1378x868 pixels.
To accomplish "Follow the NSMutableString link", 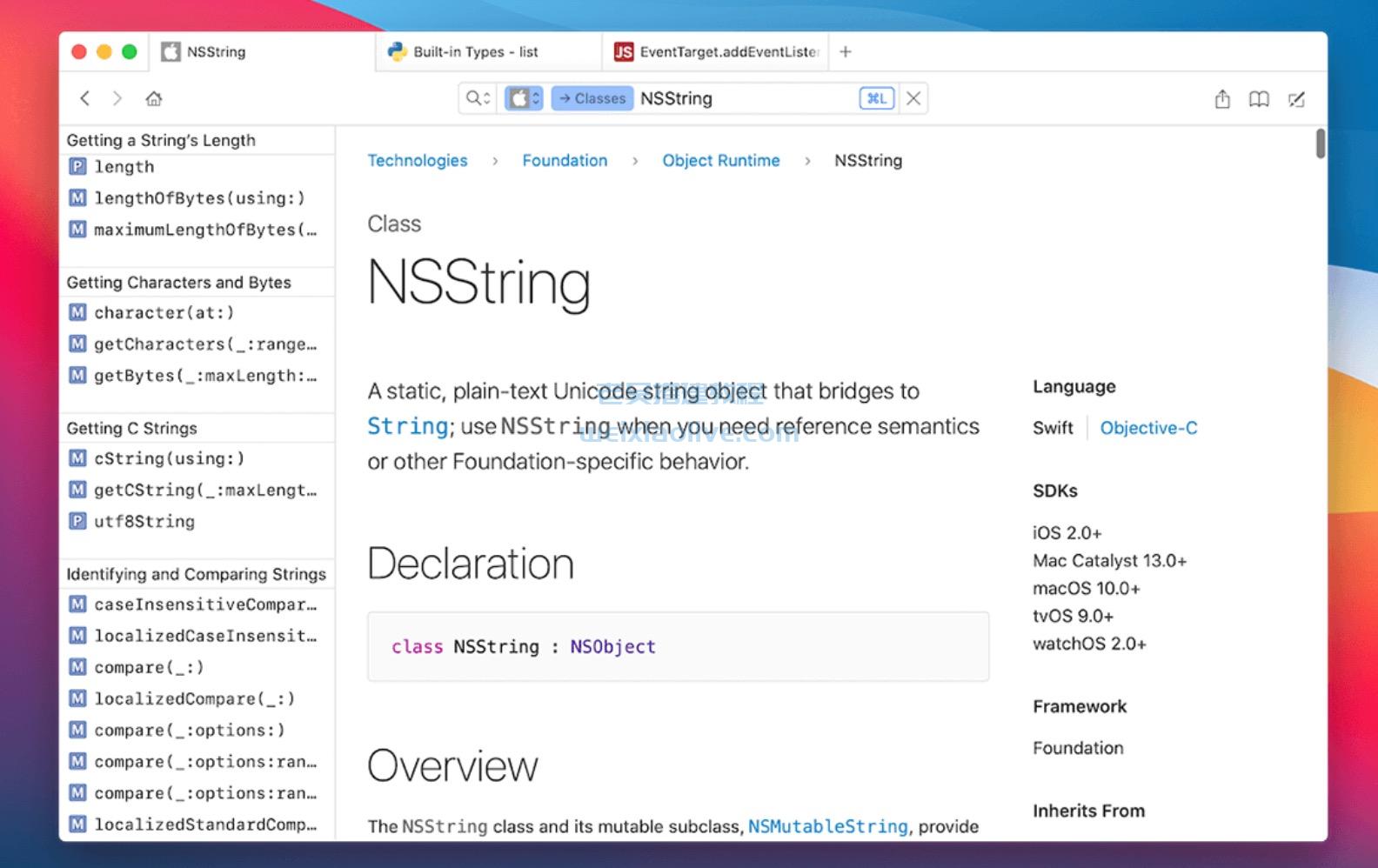I will tap(827, 826).
